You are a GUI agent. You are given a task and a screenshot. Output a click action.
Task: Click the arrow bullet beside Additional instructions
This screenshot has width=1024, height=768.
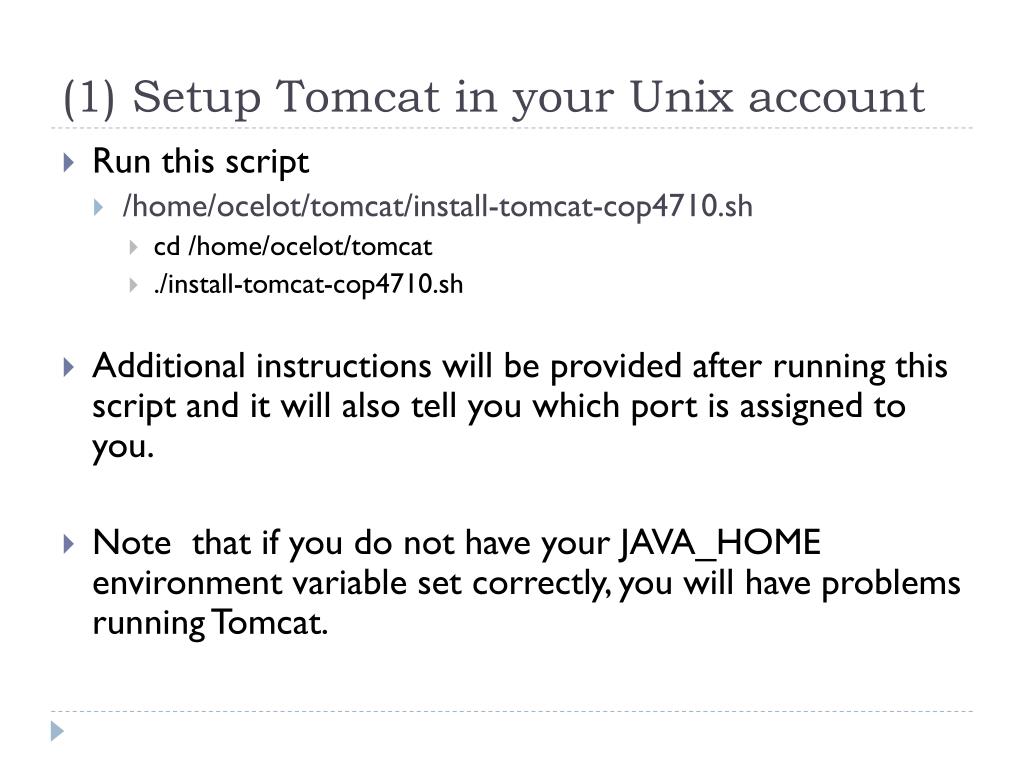click(x=69, y=367)
